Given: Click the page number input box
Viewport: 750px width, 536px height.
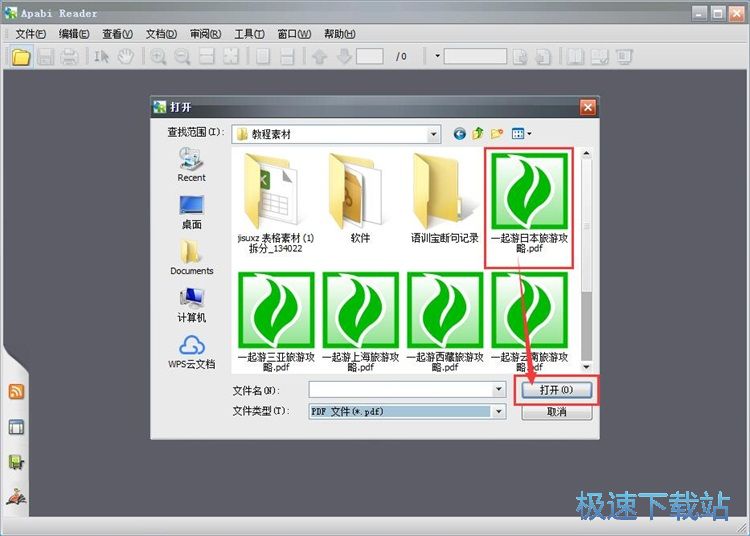Looking at the screenshot, I should [x=370, y=56].
